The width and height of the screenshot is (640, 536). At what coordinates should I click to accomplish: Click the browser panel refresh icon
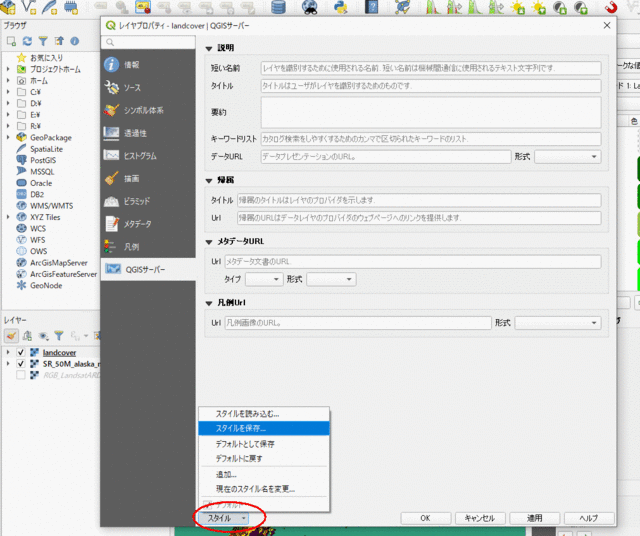pos(27,41)
